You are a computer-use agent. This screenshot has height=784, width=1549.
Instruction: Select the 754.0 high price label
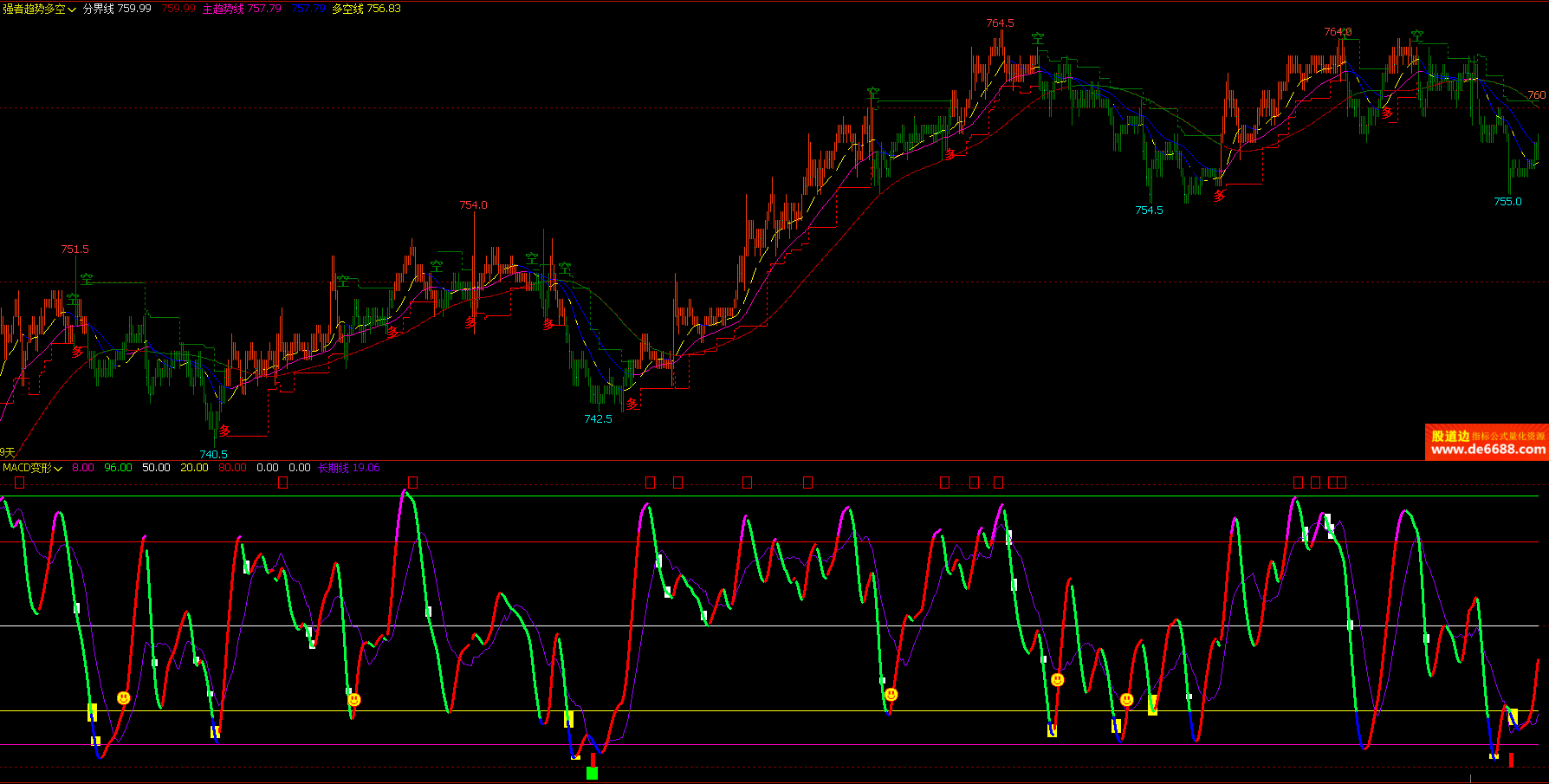(x=473, y=205)
